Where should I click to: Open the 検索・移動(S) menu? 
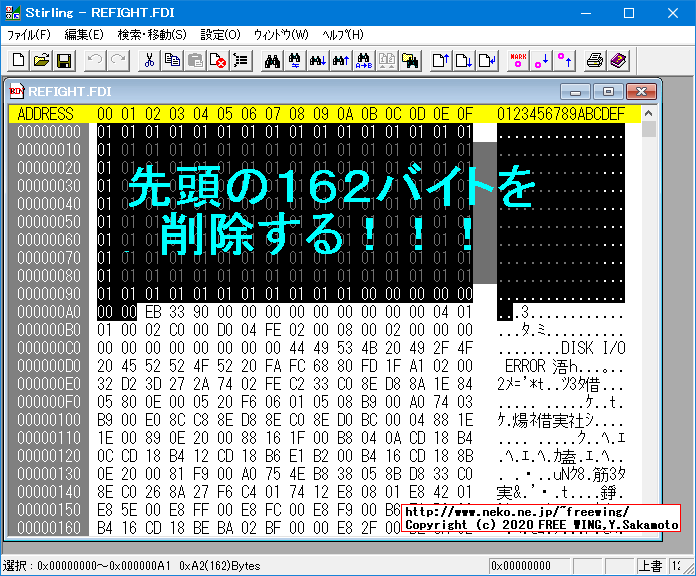pyautogui.click(x=152, y=35)
